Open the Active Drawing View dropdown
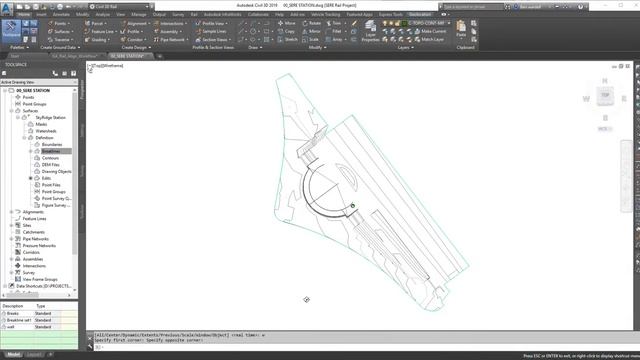Viewport: 640px width, 360px height. [39, 82]
